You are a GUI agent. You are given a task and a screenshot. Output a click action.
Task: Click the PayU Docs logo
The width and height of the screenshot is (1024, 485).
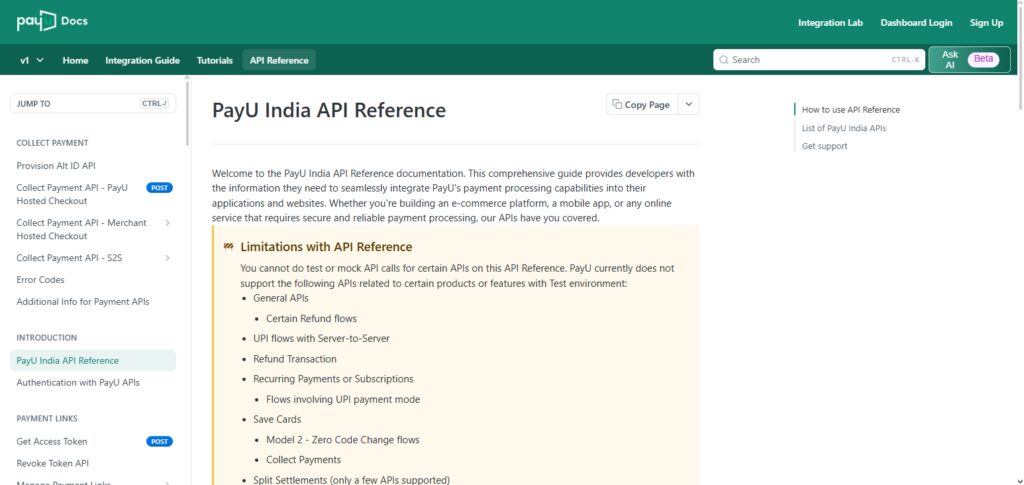click(x=52, y=21)
